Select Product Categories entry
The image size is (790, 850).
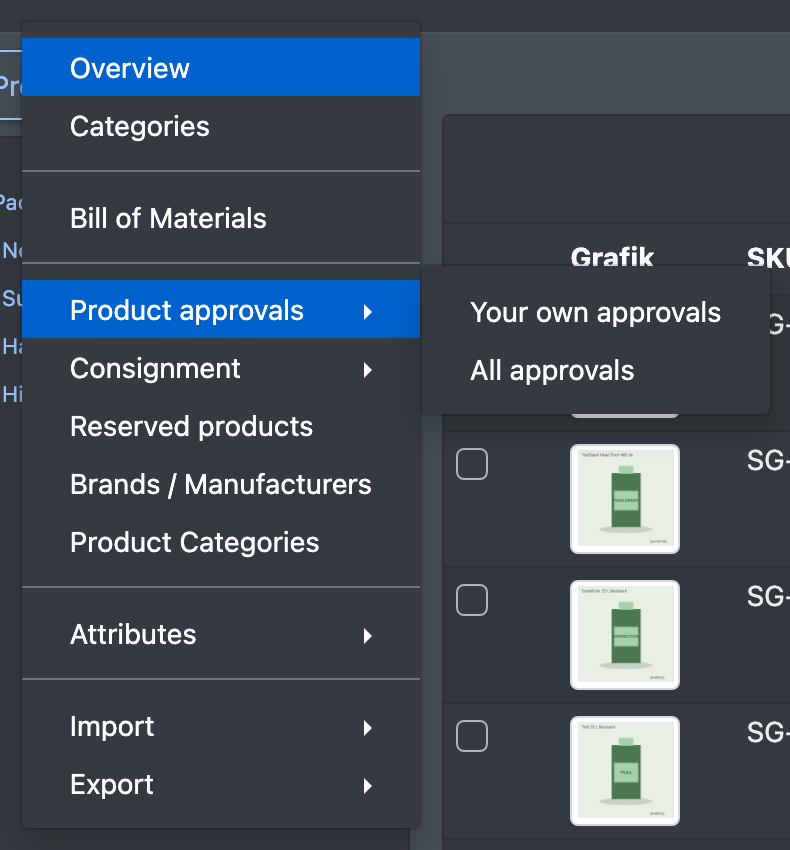221,542
